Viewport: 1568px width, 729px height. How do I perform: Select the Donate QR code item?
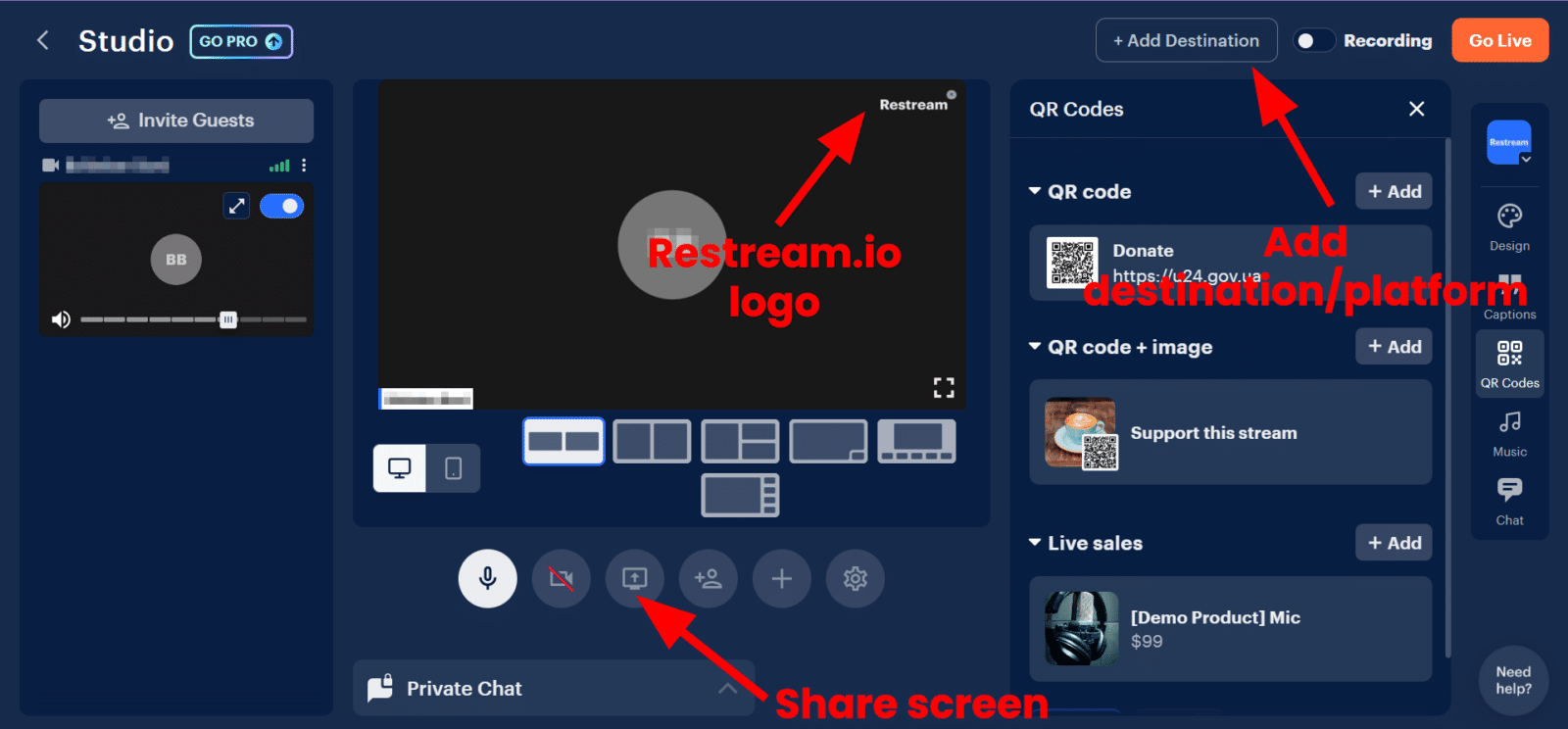tap(1230, 263)
